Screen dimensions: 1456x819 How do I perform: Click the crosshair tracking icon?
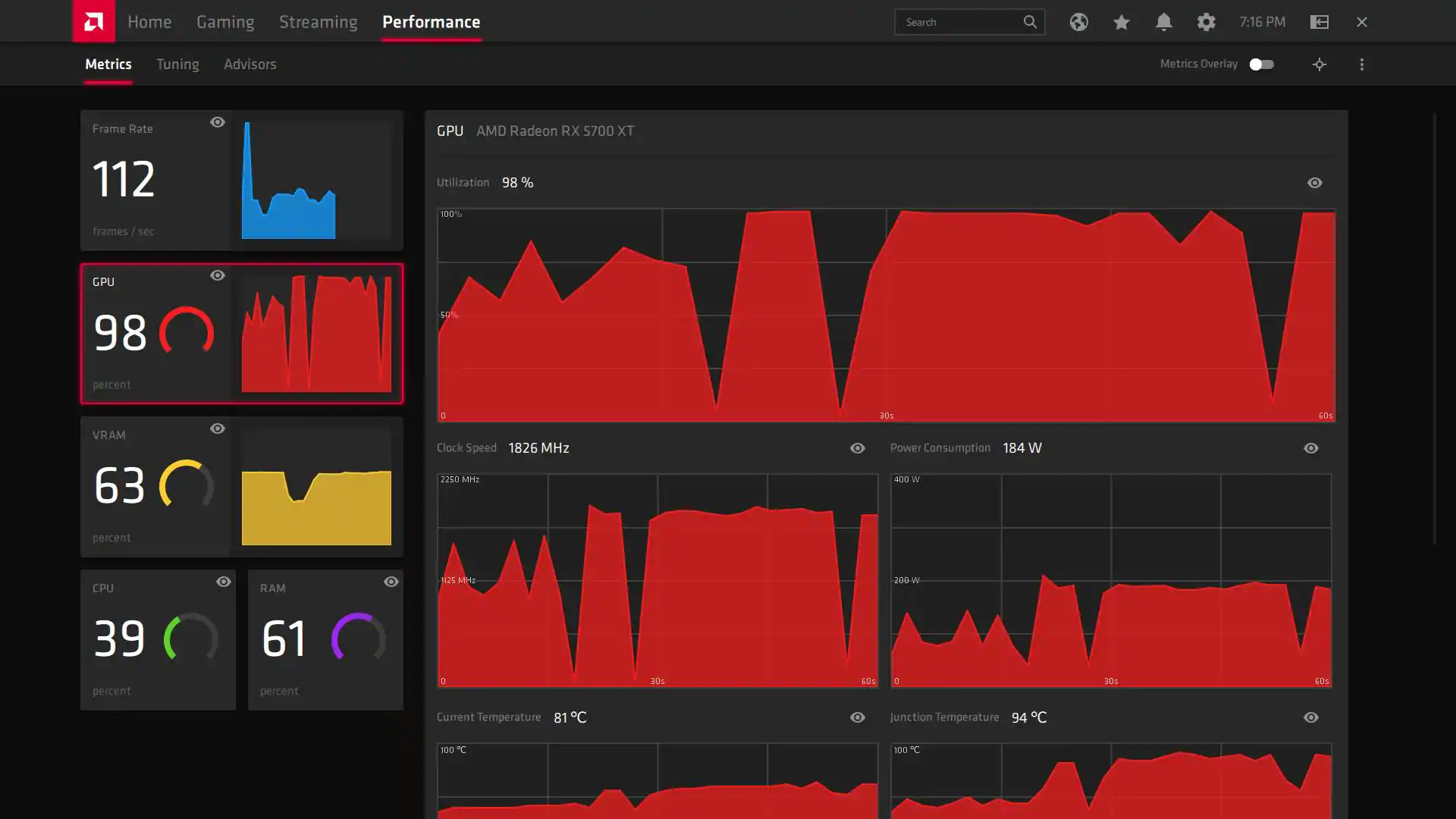coord(1319,64)
